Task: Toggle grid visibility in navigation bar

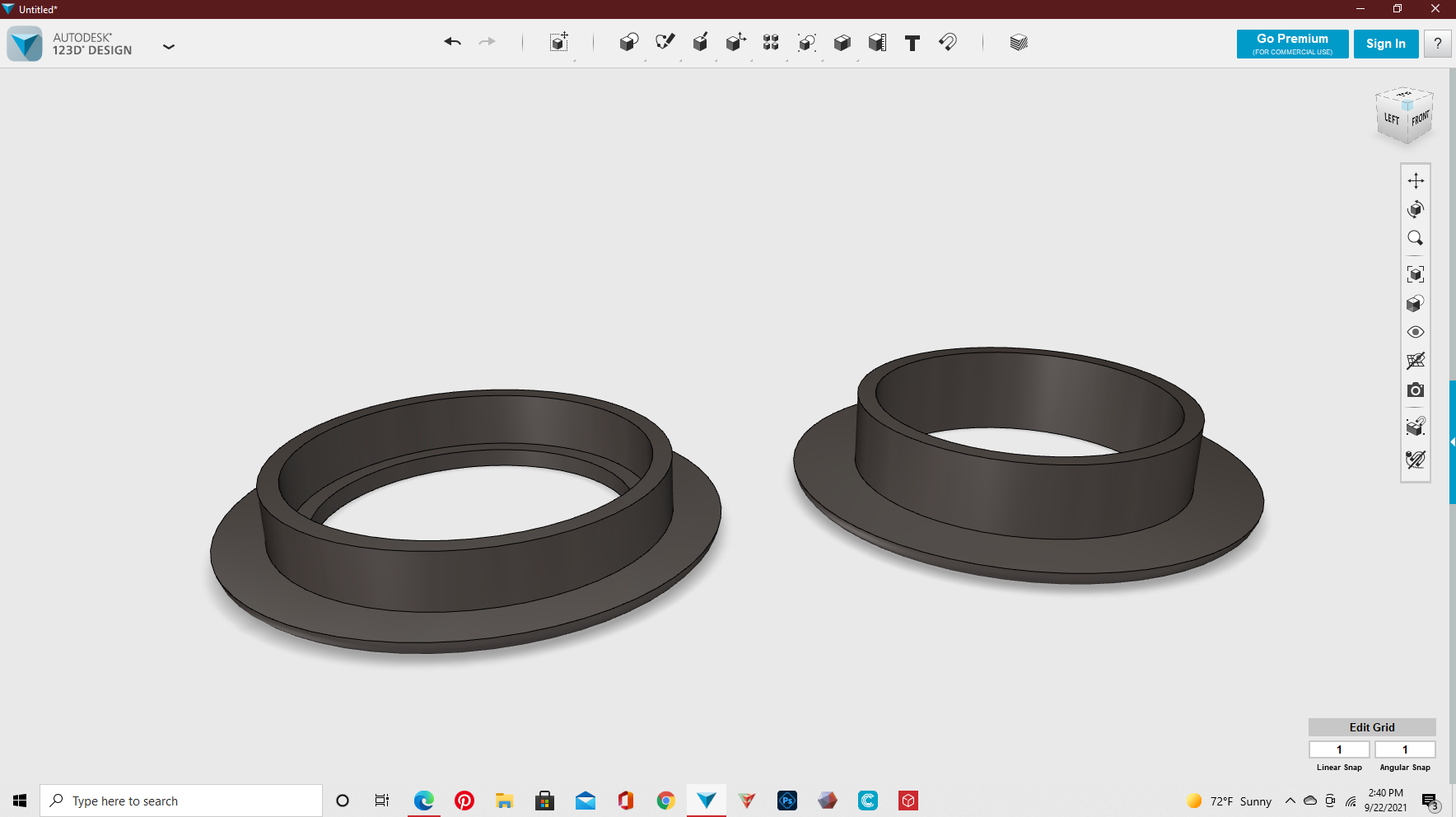Action: tap(1415, 362)
